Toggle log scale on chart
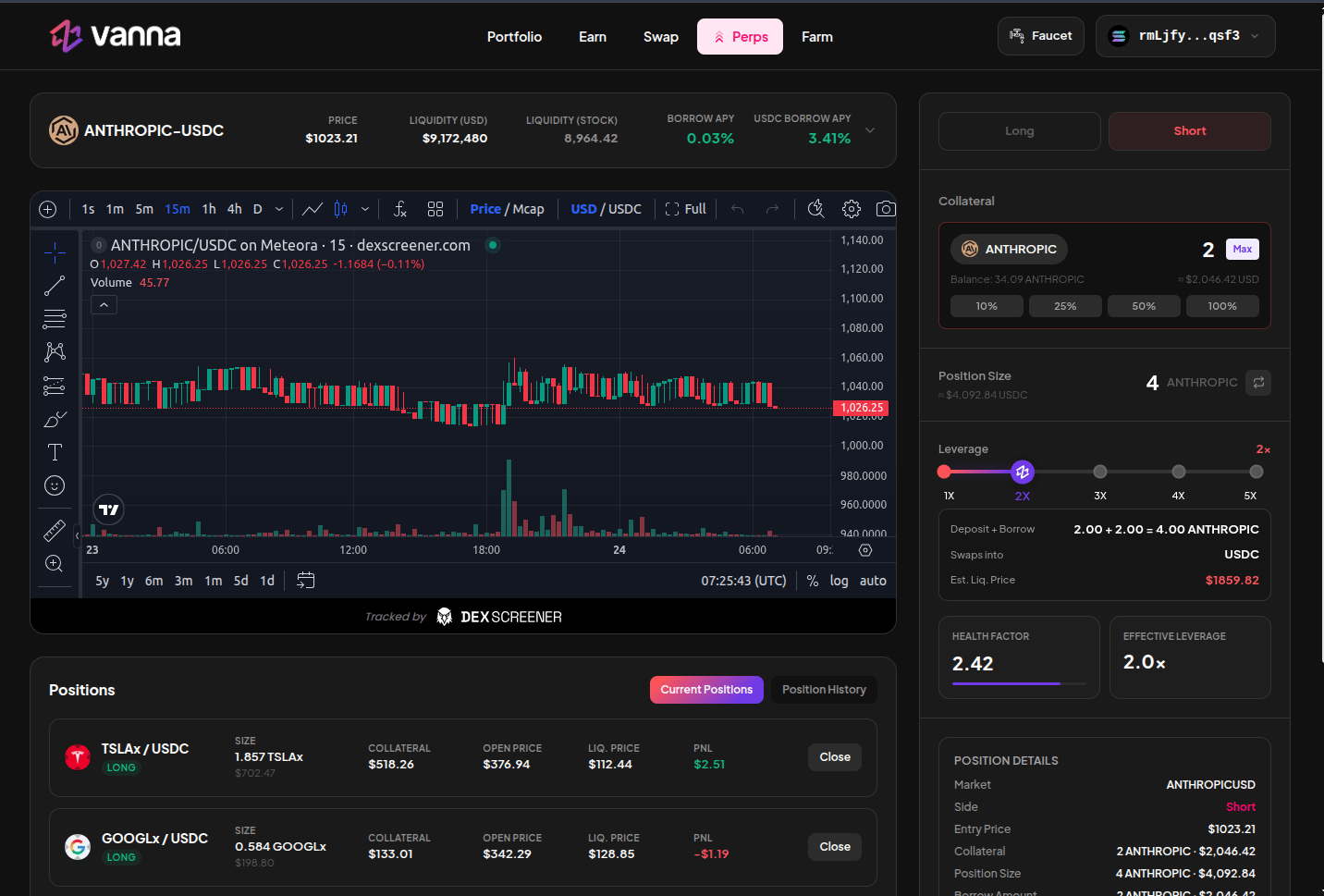 839,581
